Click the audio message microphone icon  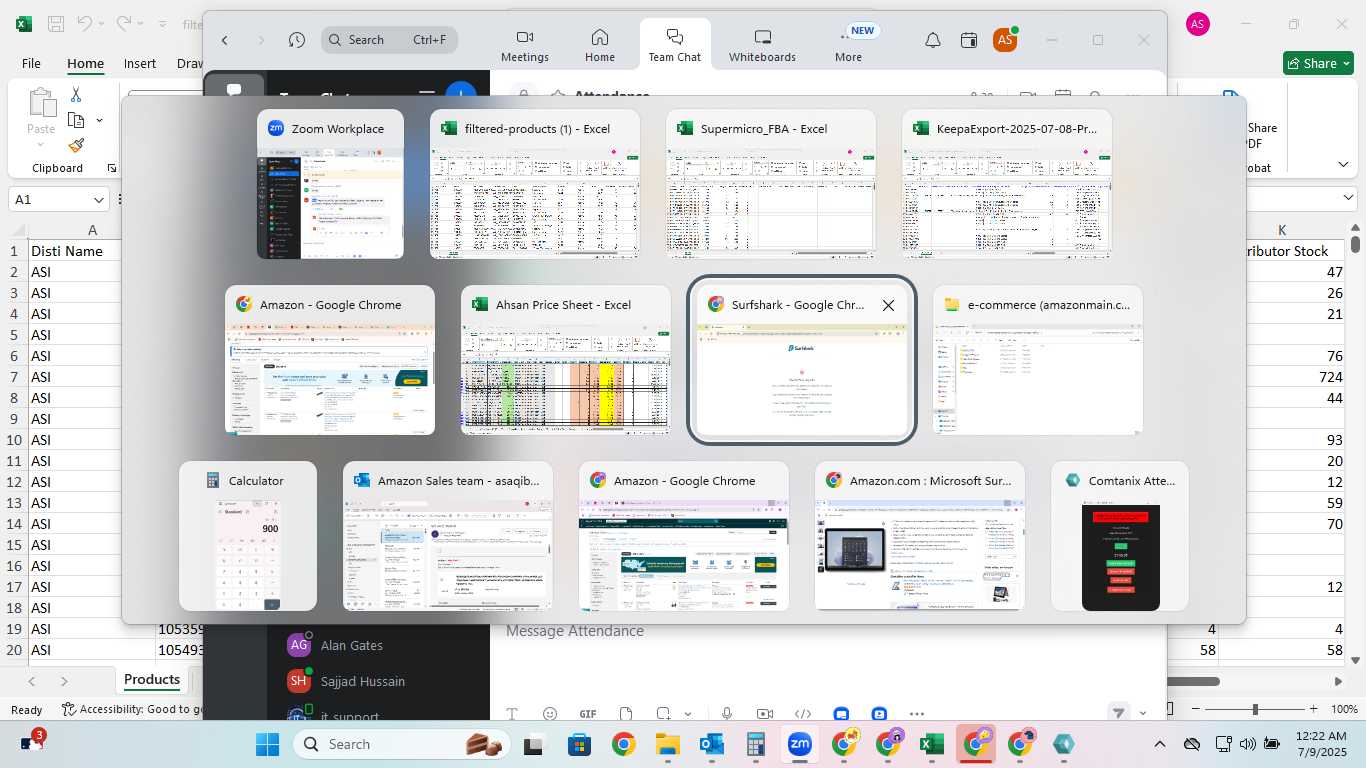pos(727,714)
